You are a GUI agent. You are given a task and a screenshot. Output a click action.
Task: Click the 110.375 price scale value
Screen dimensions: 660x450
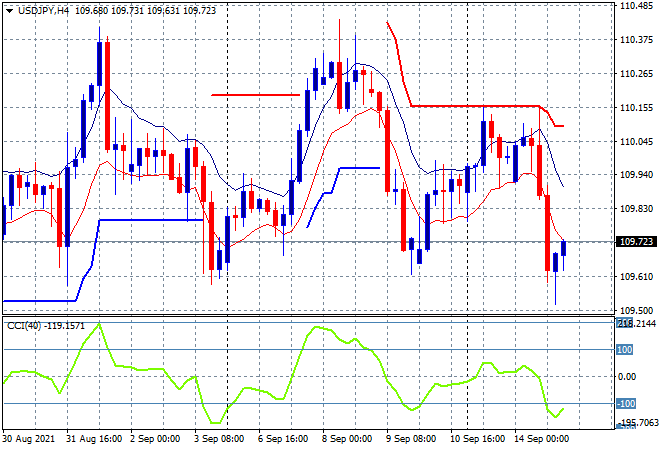point(636,40)
